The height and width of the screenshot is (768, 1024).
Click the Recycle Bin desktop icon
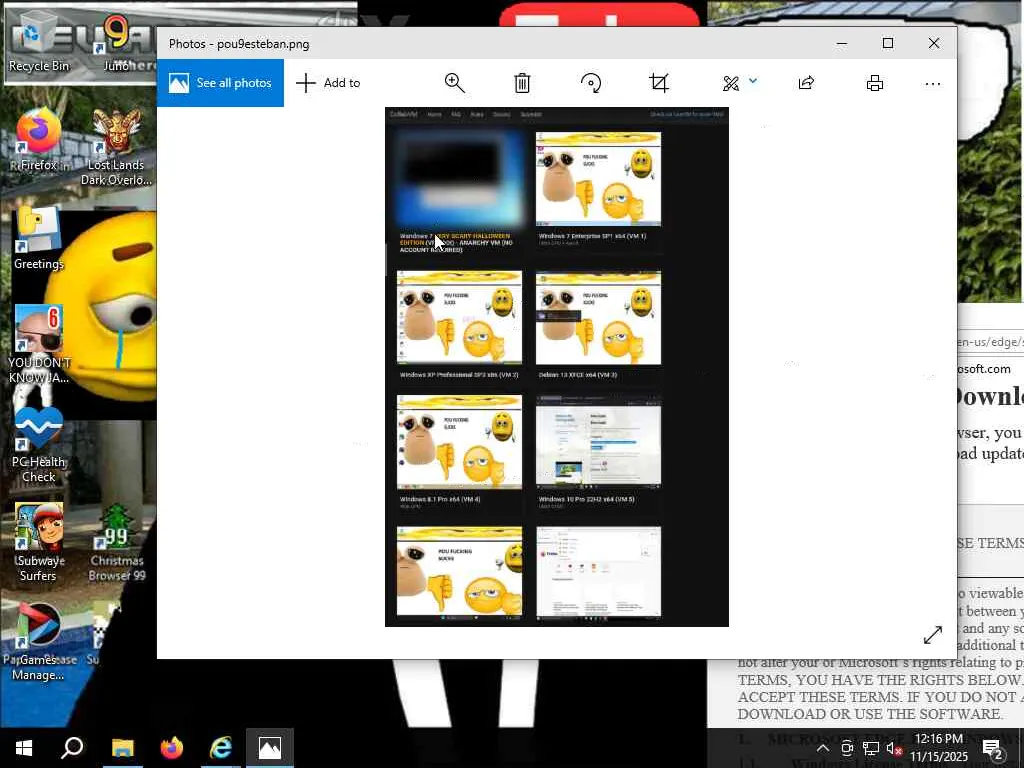(39, 42)
